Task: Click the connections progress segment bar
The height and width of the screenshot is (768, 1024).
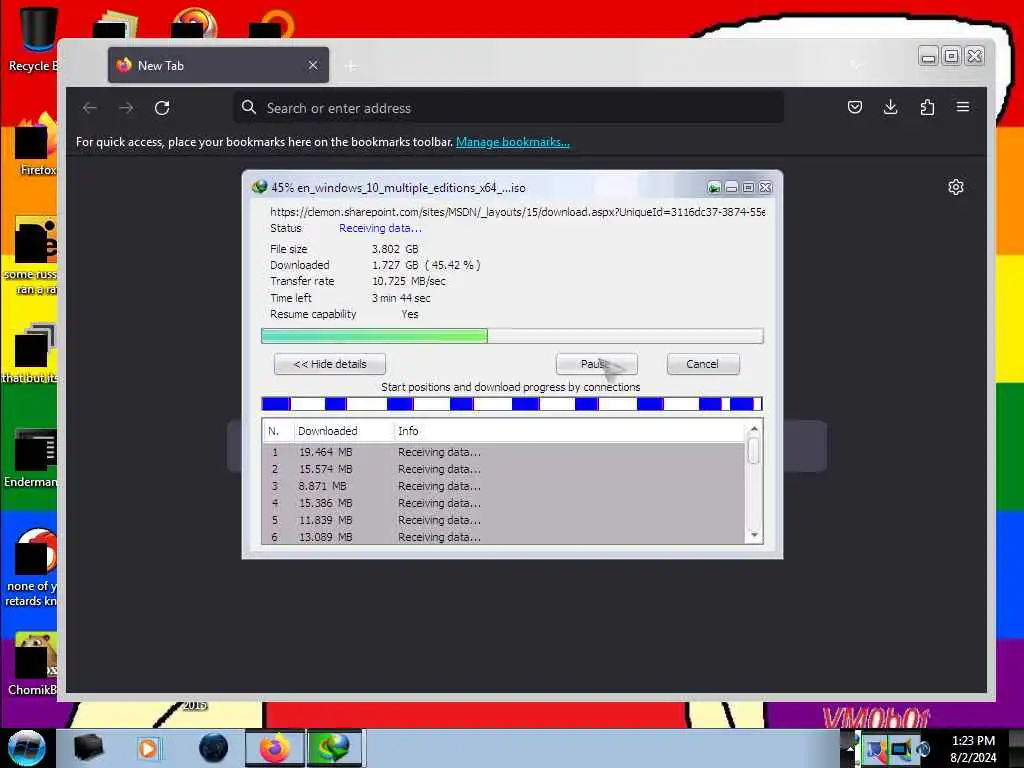Action: tap(512, 404)
